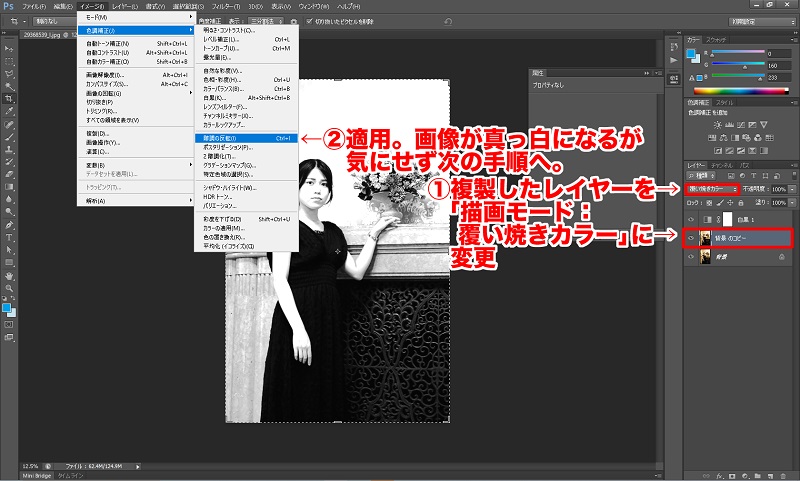The height and width of the screenshot is (481, 800).
Task: Select the History Brush tool
Action: coord(9,162)
